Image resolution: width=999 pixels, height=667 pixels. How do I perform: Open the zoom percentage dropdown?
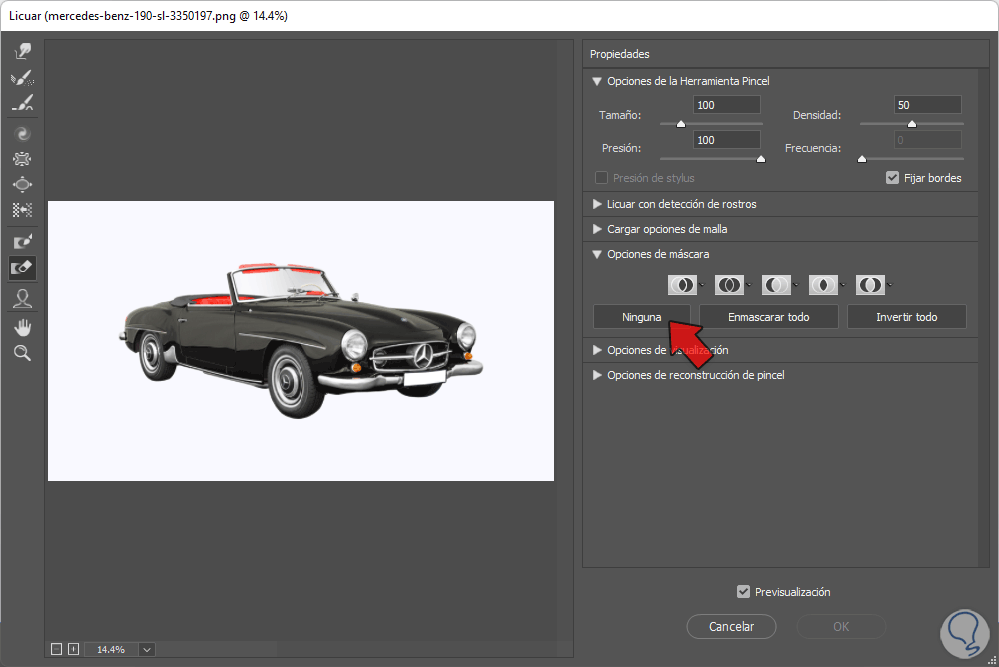click(x=147, y=649)
